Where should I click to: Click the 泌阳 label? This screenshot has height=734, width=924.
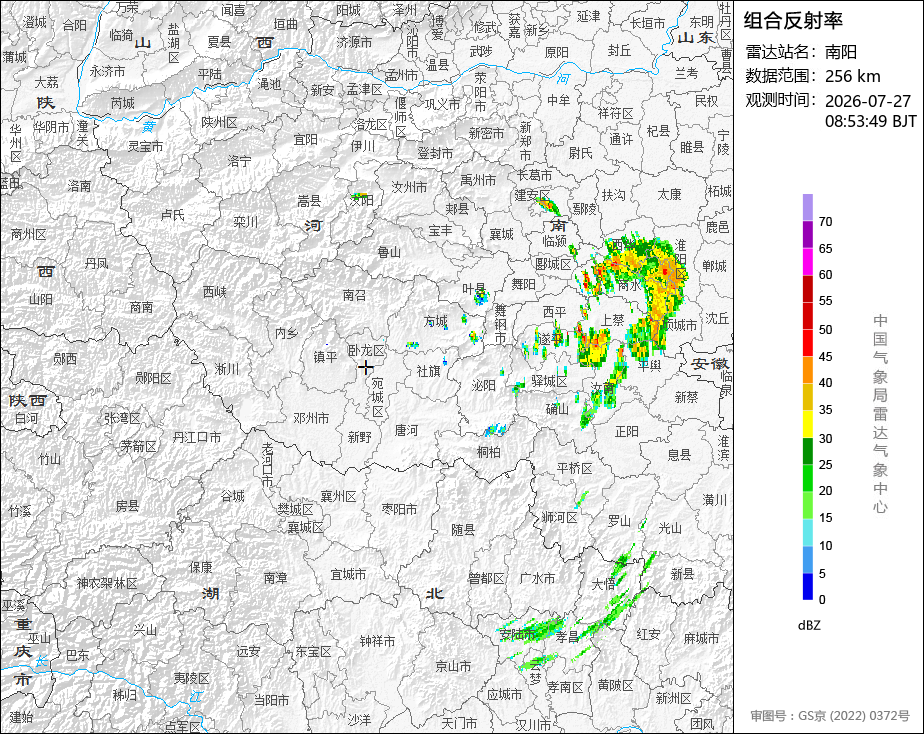(484, 385)
